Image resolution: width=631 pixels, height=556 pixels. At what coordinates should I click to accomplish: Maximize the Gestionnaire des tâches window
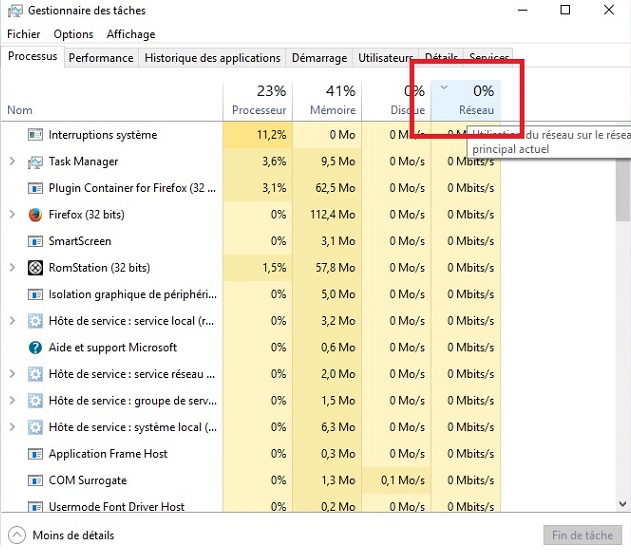point(565,10)
